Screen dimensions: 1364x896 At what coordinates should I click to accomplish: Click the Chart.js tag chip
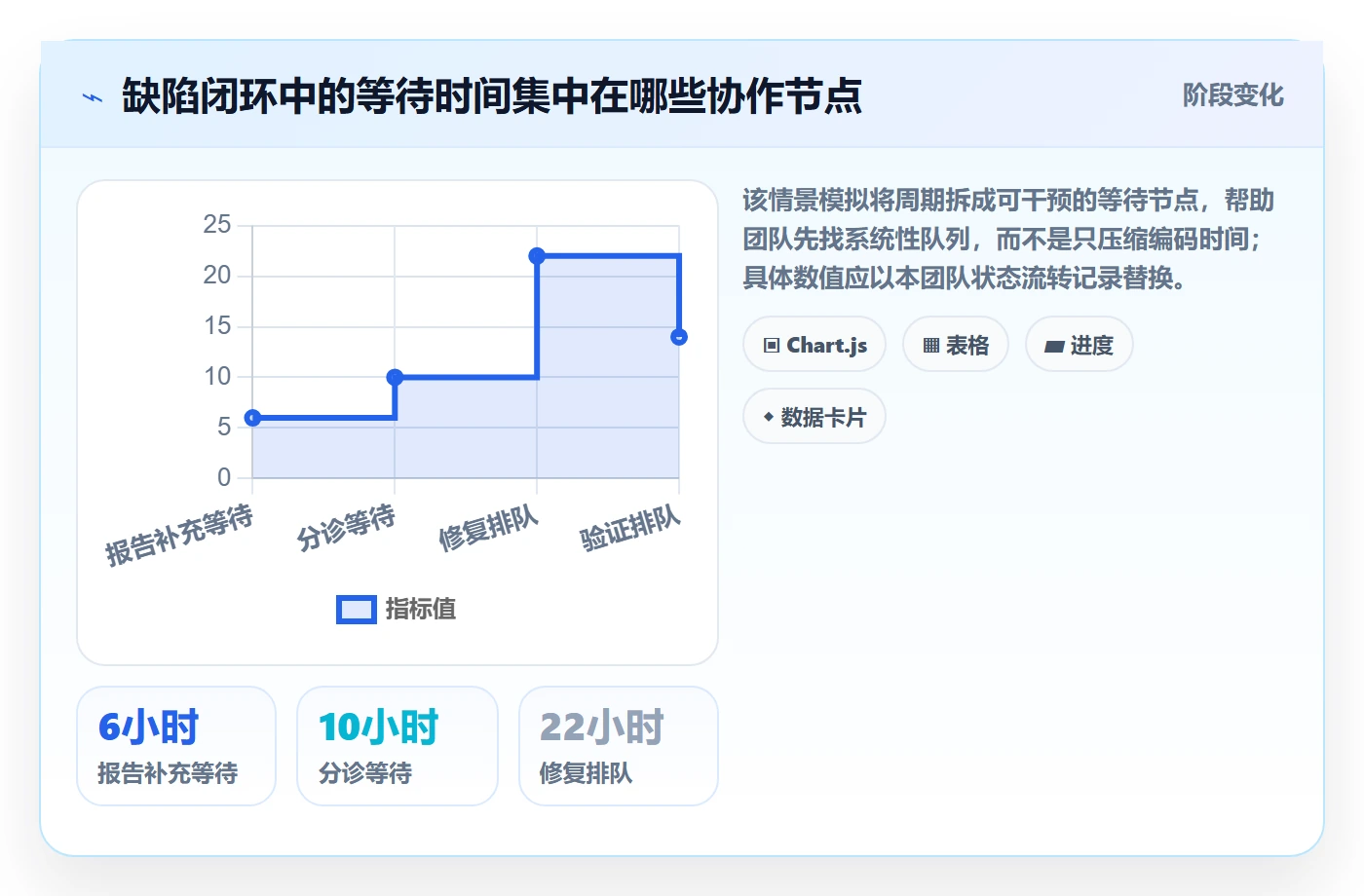click(815, 345)
